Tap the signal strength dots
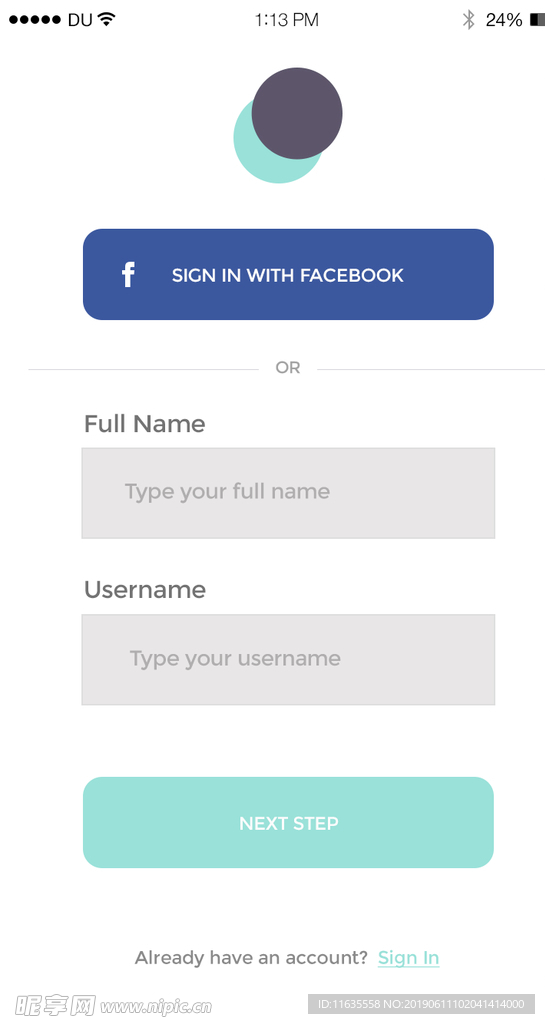Screen dimensions: 545x1024 [x=35, y=20]
